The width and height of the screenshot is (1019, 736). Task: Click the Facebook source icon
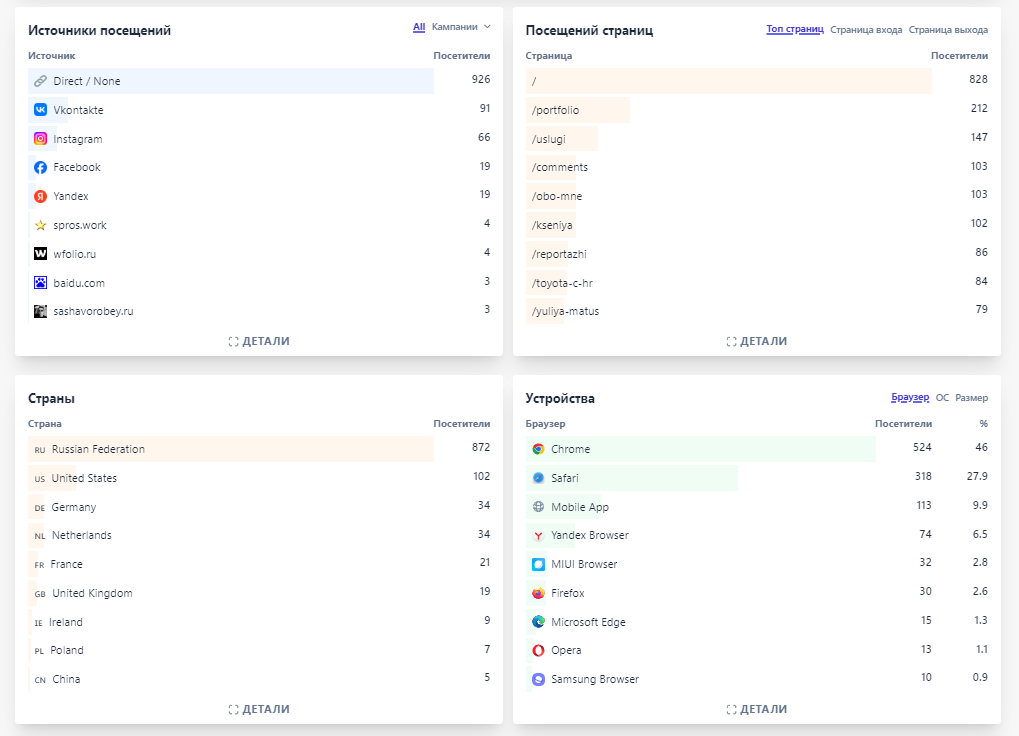tap(40, 168)
